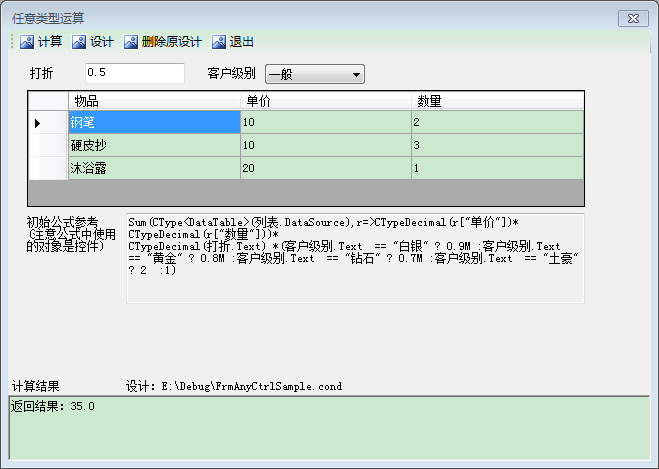Click the 单价 cell of 钢笔 row
659x469 pixels.
[325, 122]
